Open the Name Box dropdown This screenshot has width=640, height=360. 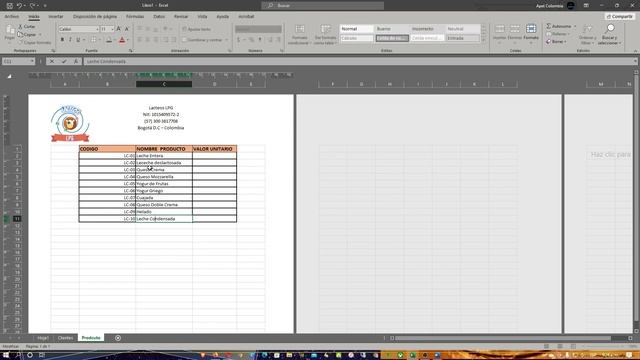pyautogui.click(x=32, y=61)
